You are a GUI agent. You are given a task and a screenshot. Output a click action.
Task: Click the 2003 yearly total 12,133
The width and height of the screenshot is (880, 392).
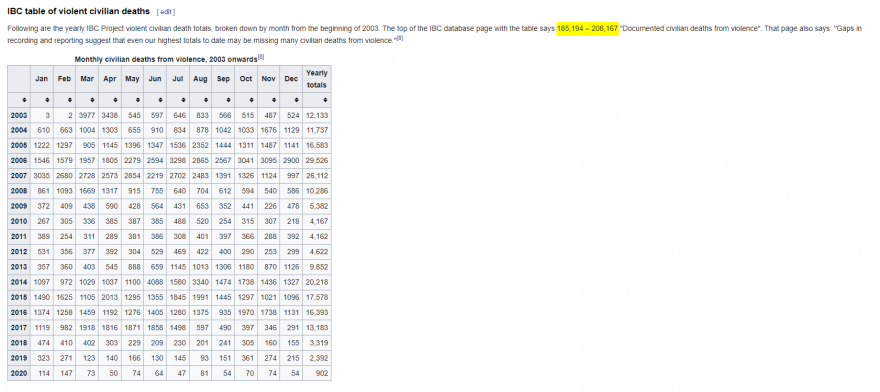point(317,115)
